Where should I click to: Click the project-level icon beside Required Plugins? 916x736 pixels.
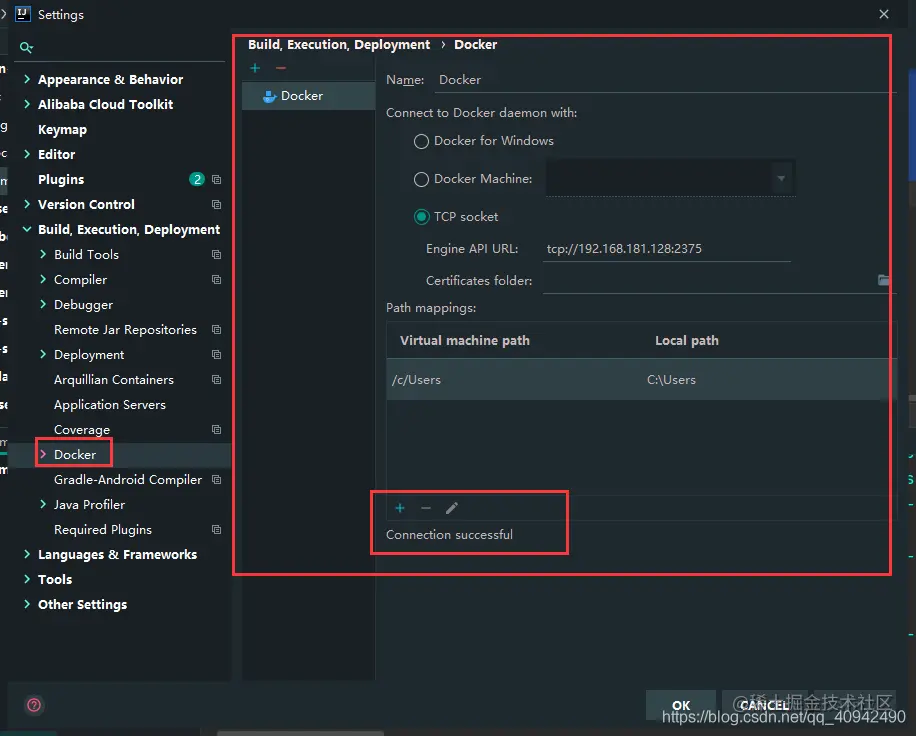(217, 530)
